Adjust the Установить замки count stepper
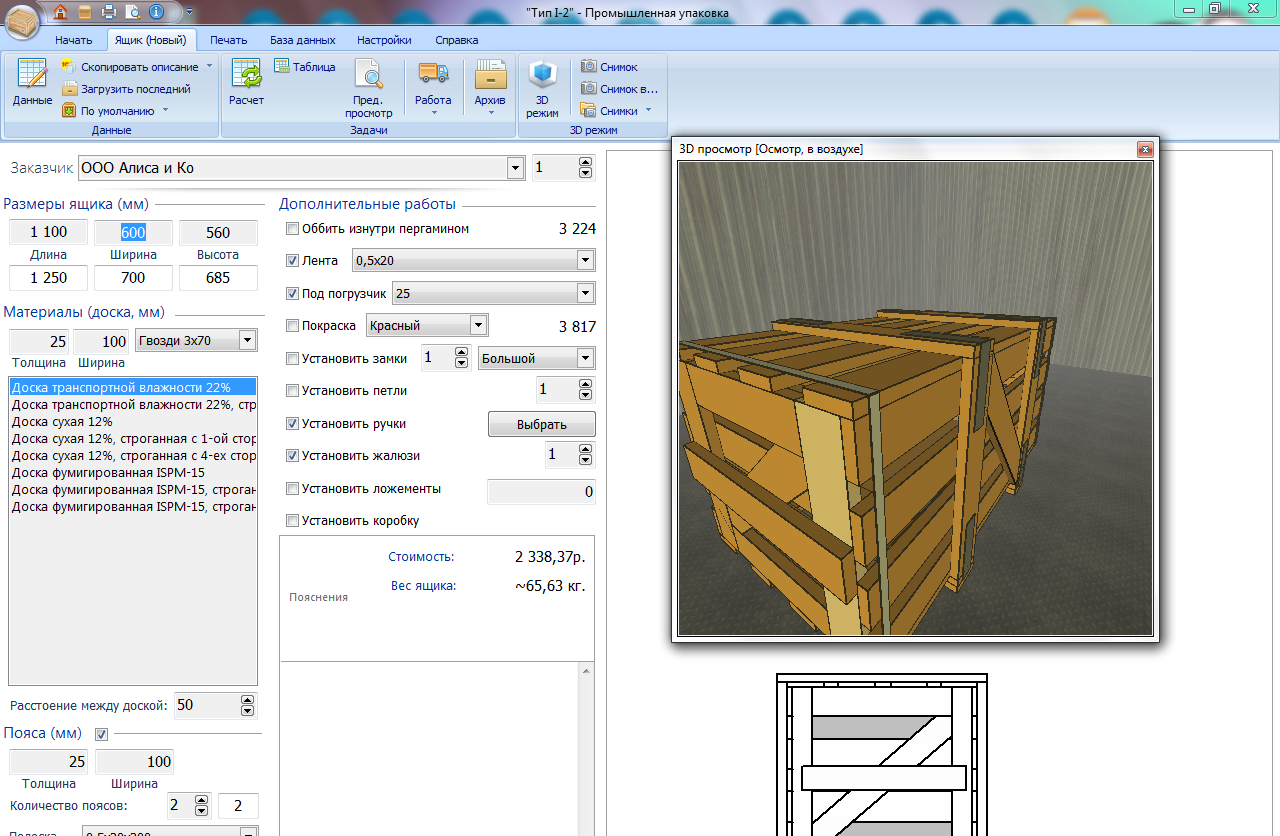 pos(461,358)
